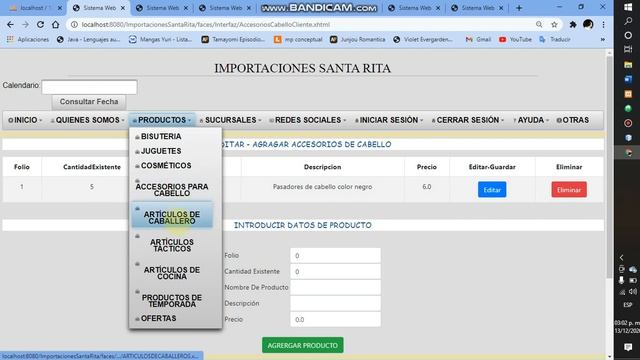Open the Tamayomi Episodio bookmark
The image size is (640, 360).
(x=233, y=40)
